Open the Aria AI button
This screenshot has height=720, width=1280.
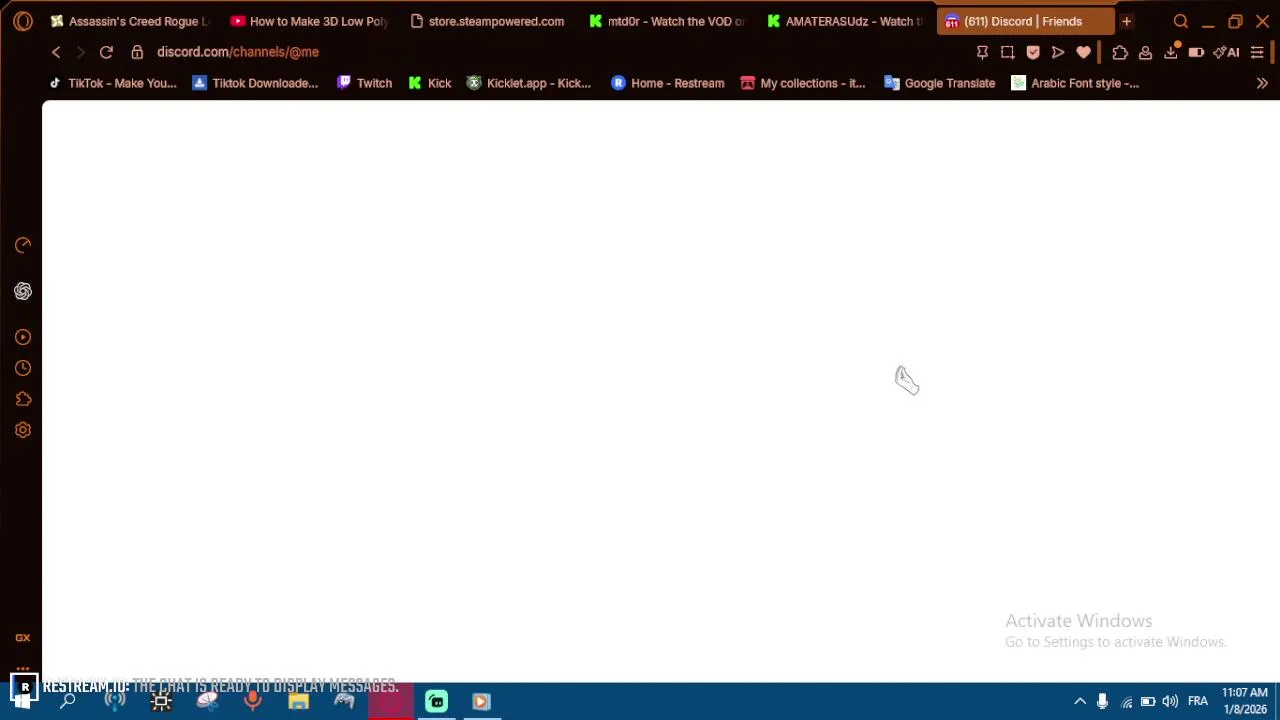coord(1227,52)
